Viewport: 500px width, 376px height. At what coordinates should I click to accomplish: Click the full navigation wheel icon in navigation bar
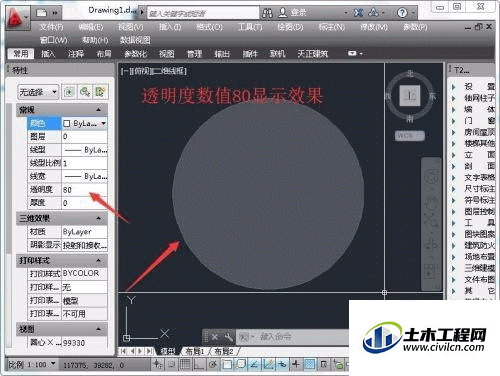point(431,177)
